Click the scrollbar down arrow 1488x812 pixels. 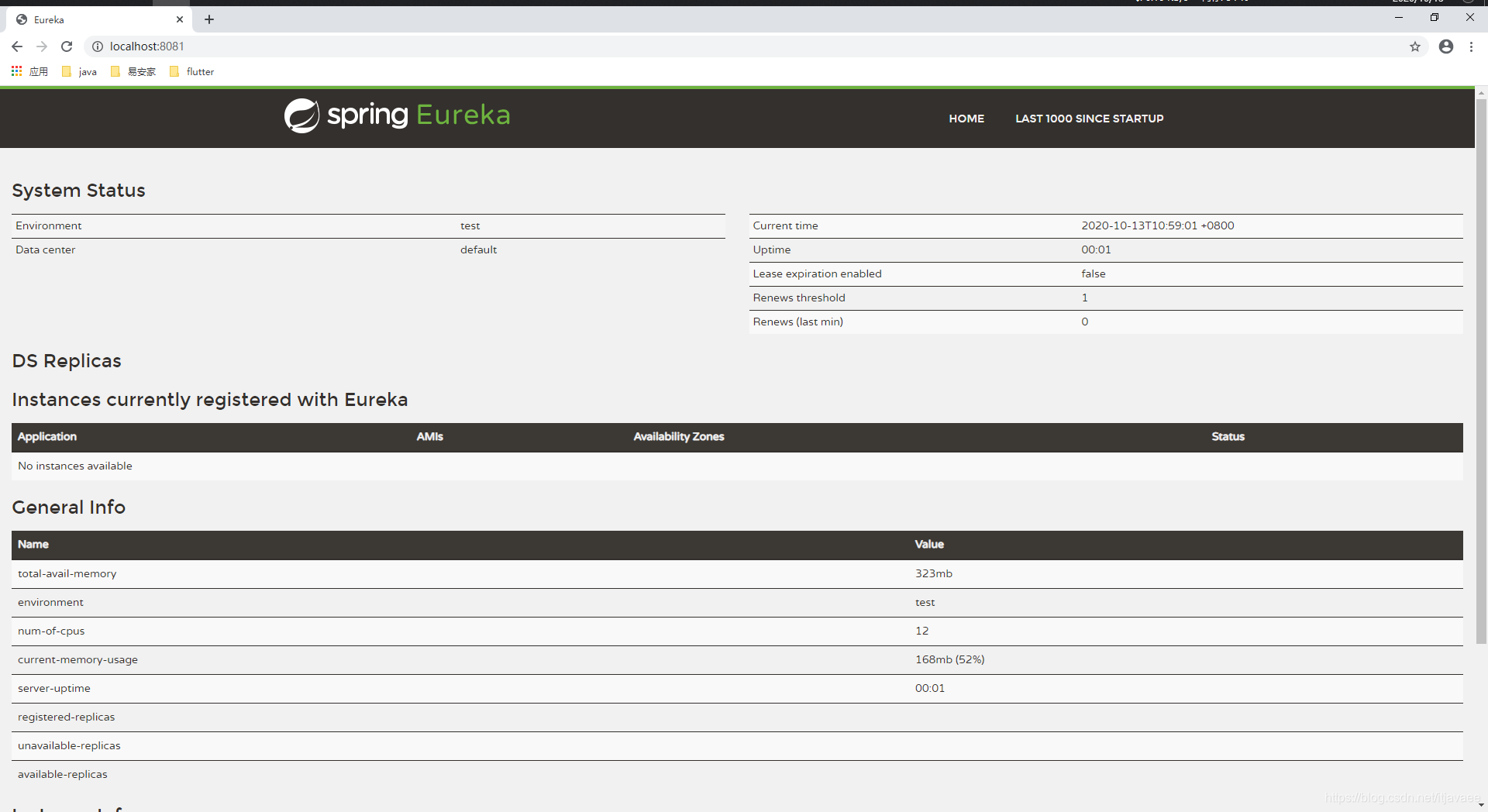(x=1481, y=806)
